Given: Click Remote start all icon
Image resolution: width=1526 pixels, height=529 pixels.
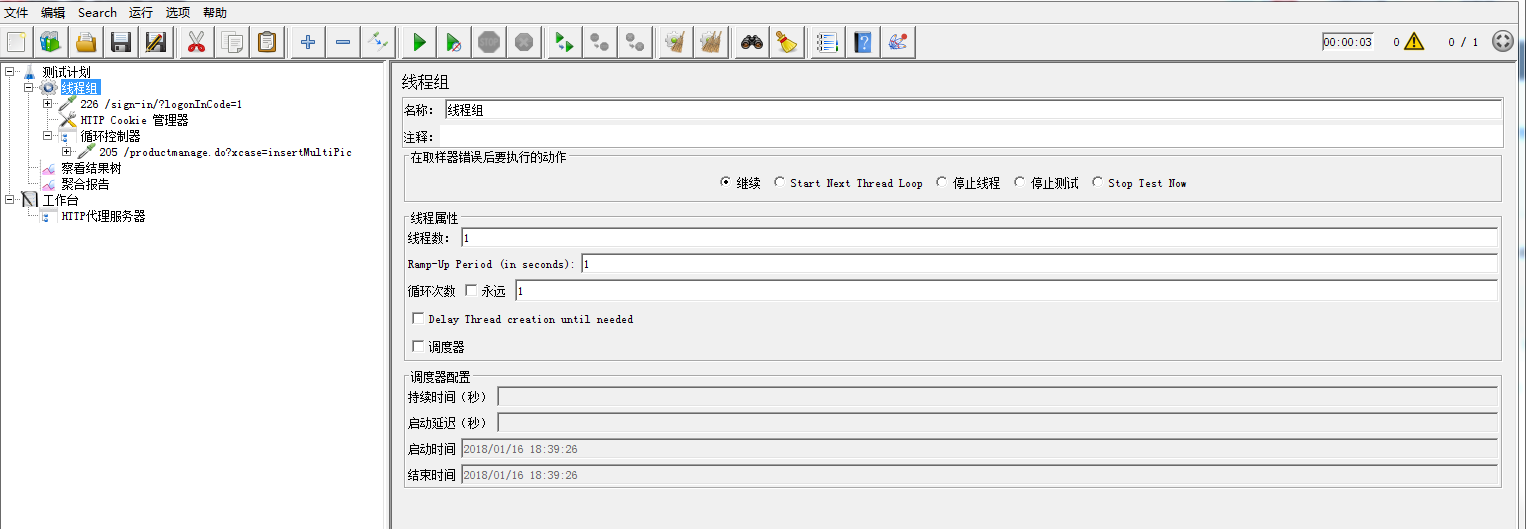Looking at the screenshot, I should [565, 42].
